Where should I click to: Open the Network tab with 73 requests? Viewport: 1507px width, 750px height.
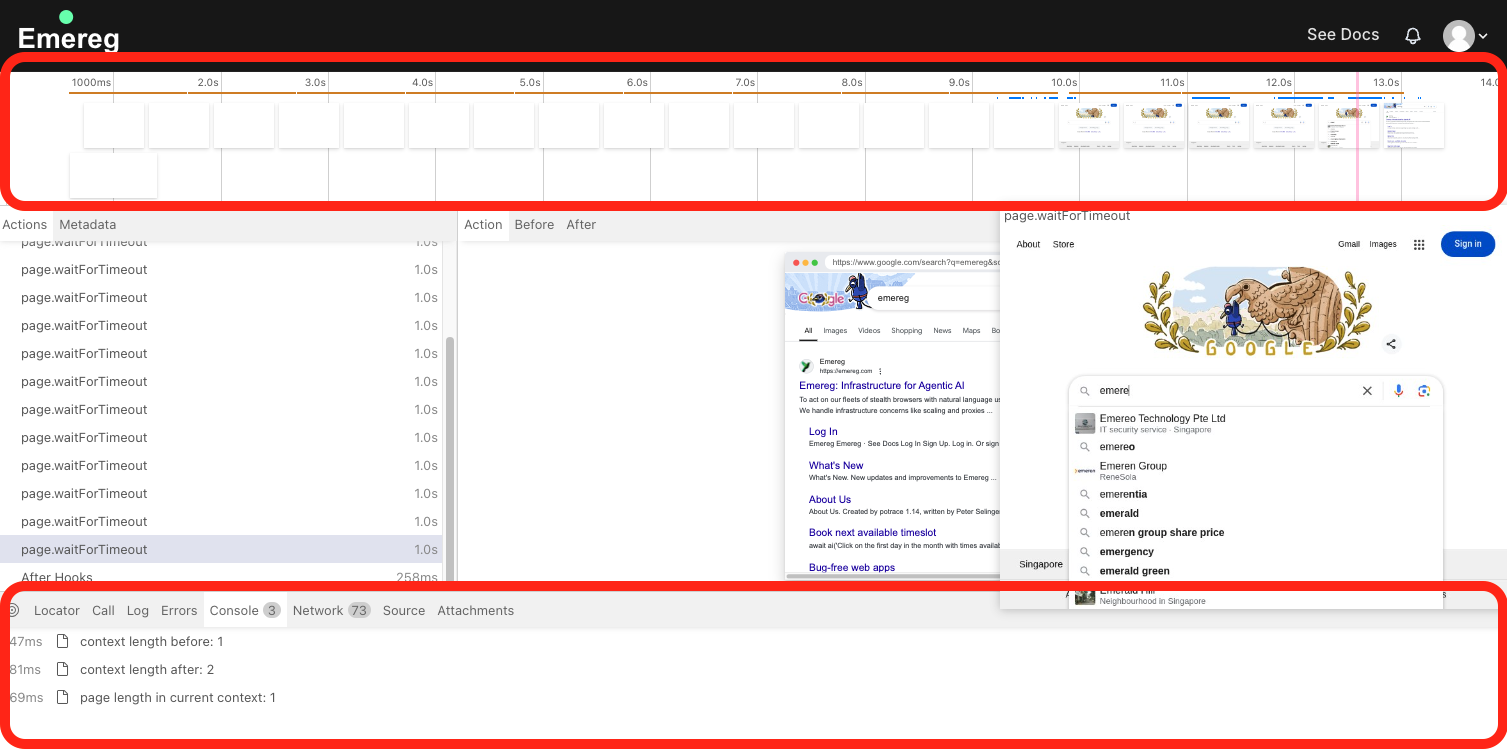click(332, 610)
